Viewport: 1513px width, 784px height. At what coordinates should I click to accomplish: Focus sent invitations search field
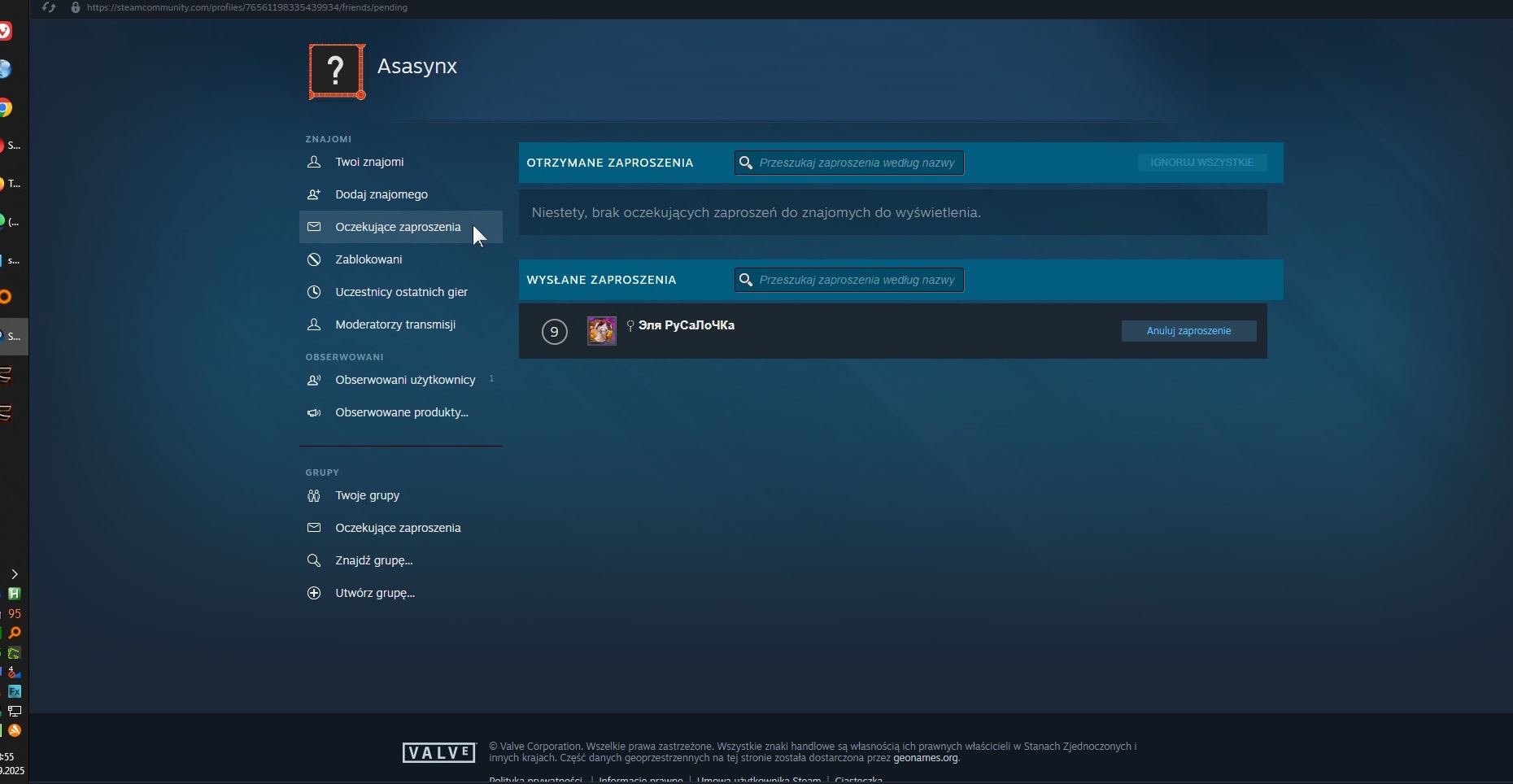tap(849, 280)
